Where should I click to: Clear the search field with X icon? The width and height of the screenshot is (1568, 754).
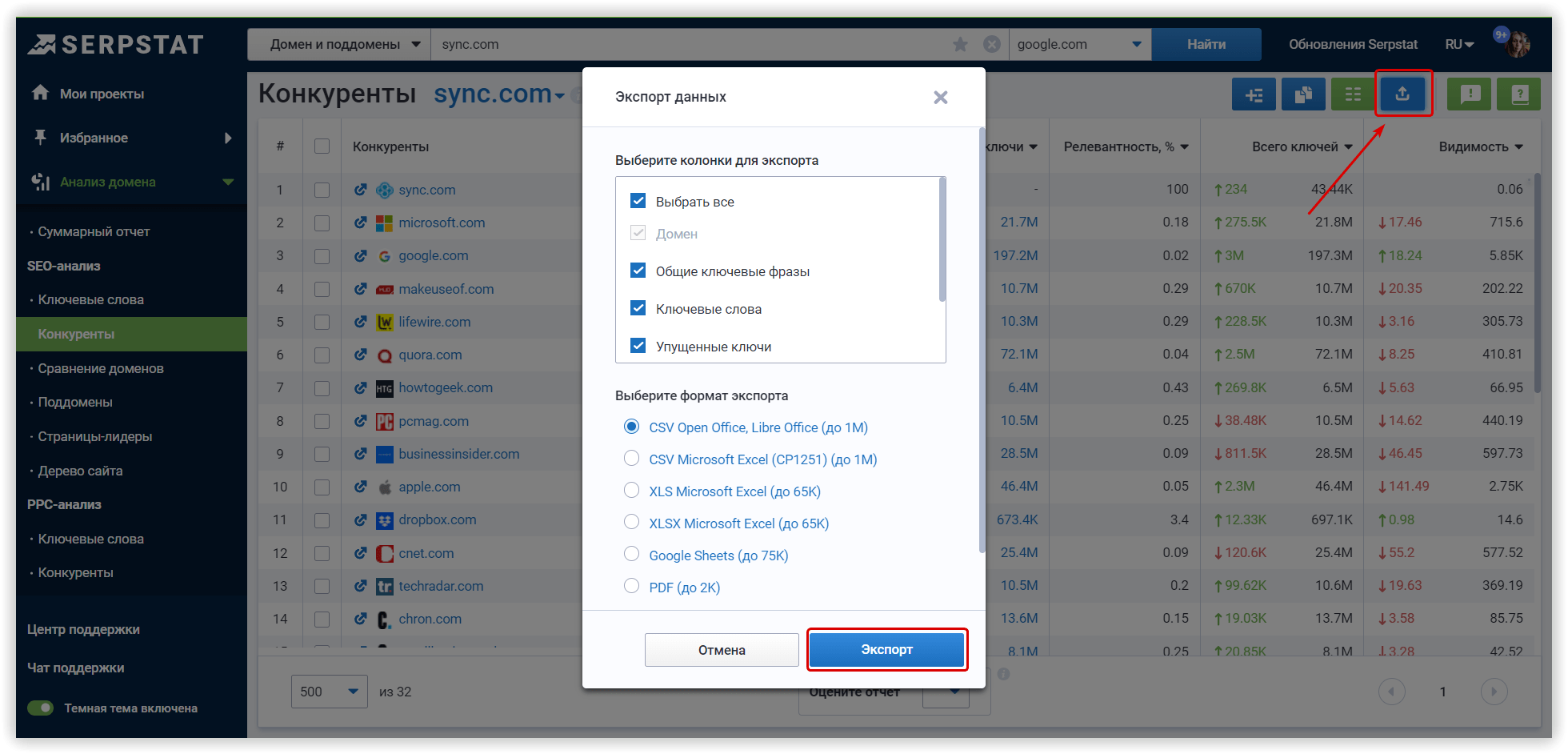tap(991, 45)
